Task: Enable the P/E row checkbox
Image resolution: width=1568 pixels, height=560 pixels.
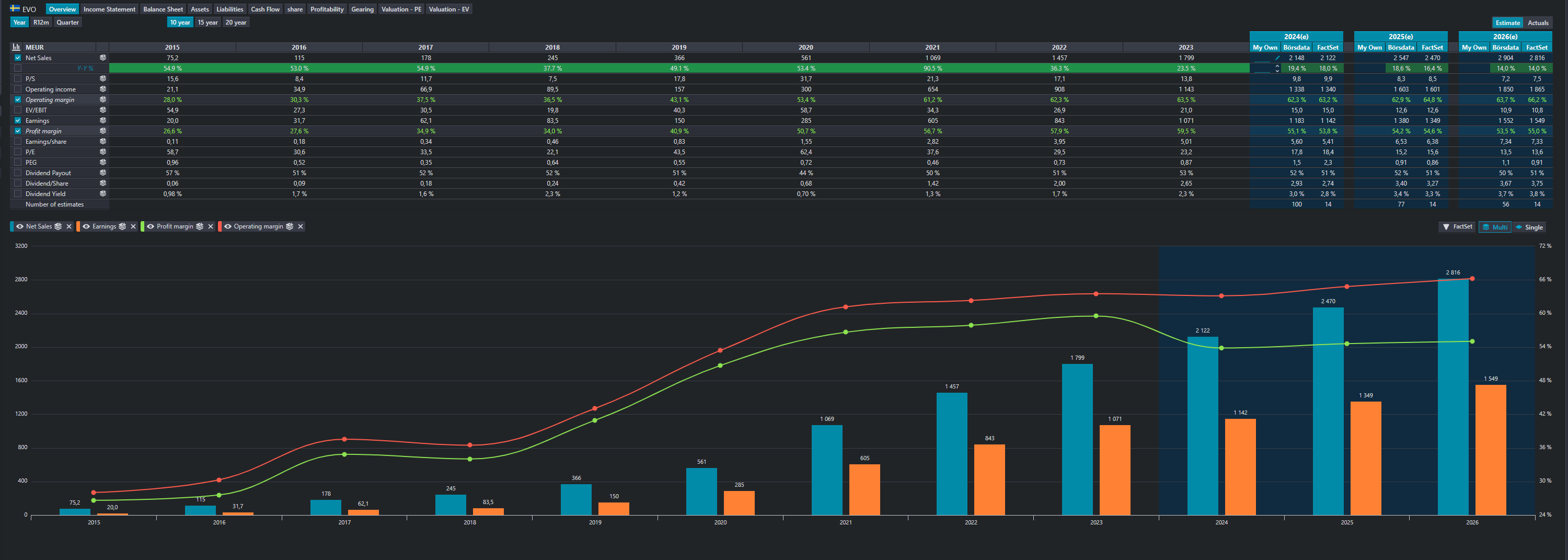Action: coord(18,152)
